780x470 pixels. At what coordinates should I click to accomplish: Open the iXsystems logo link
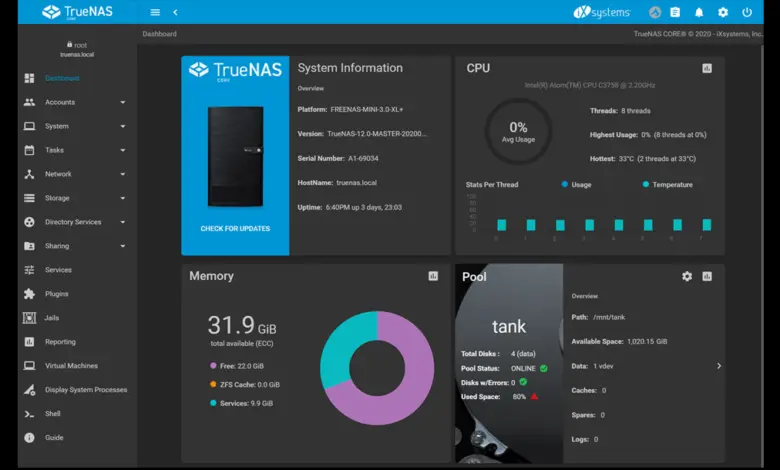(602, 12)
